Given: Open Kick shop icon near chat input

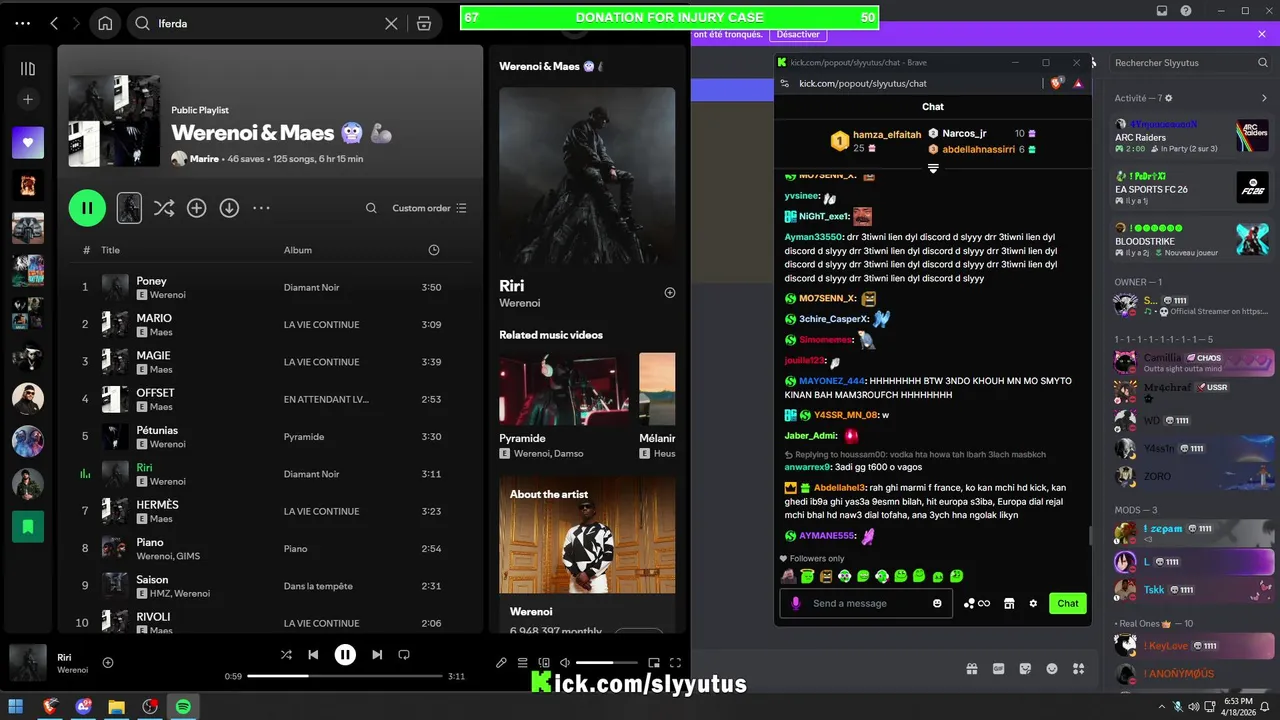Looking at the screenshot, I should (x=1009, y=603).
